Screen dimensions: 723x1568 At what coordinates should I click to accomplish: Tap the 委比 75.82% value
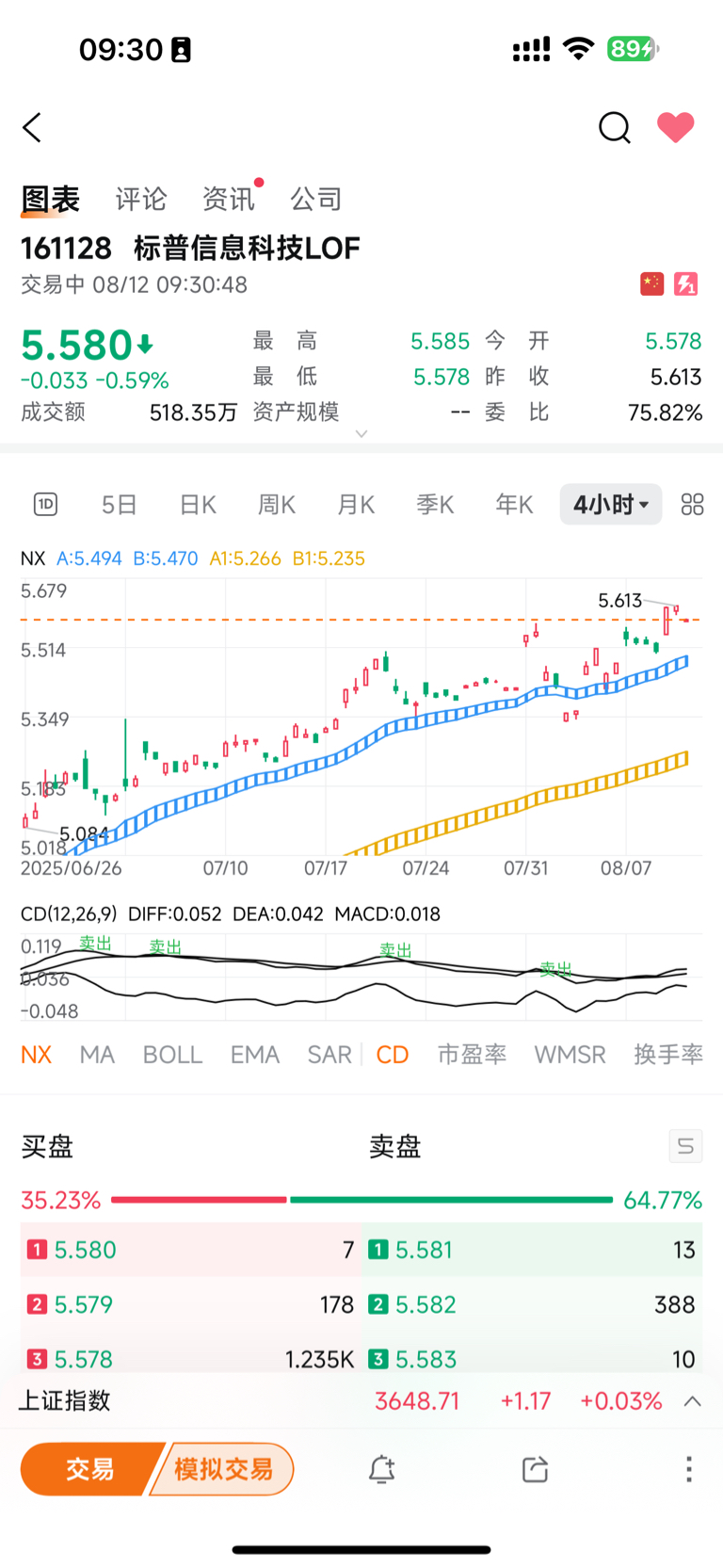tap(666, 412)
